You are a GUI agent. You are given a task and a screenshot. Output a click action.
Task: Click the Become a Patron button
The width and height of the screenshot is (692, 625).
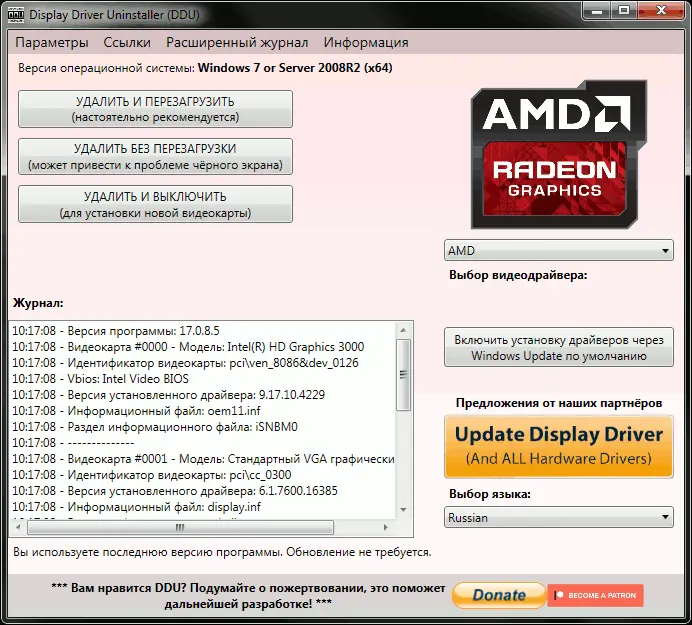[596, 595]
